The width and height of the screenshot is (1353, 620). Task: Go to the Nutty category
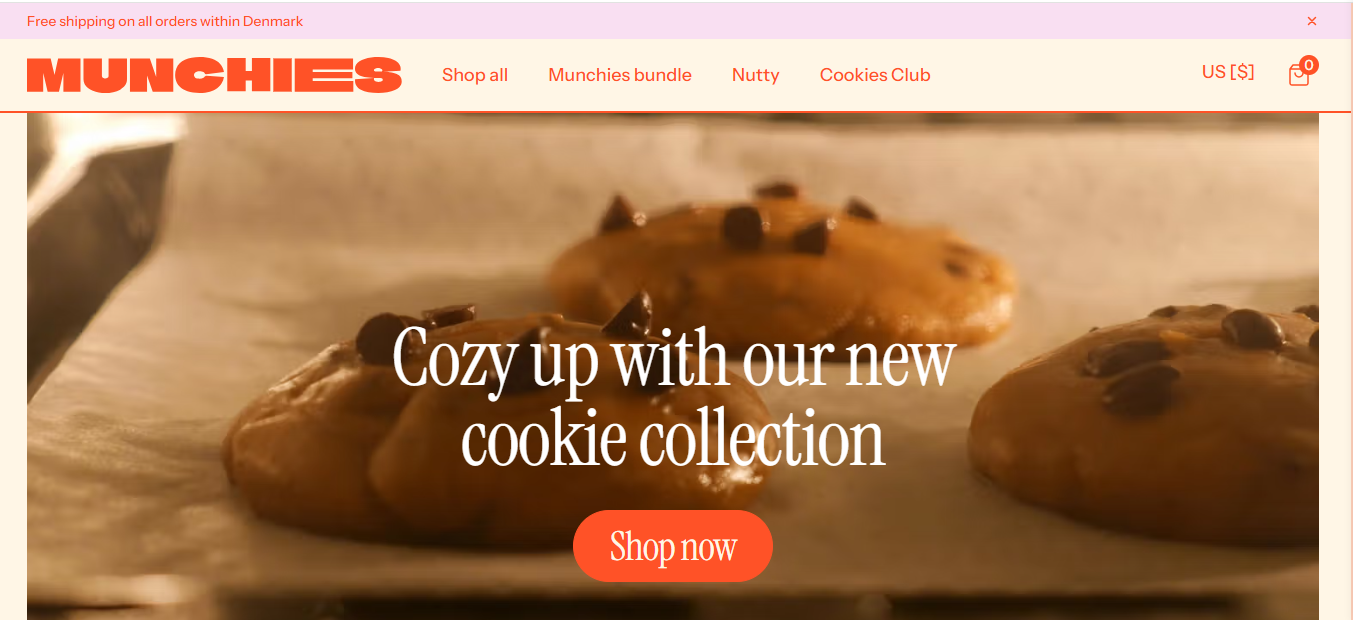point(755,75)
